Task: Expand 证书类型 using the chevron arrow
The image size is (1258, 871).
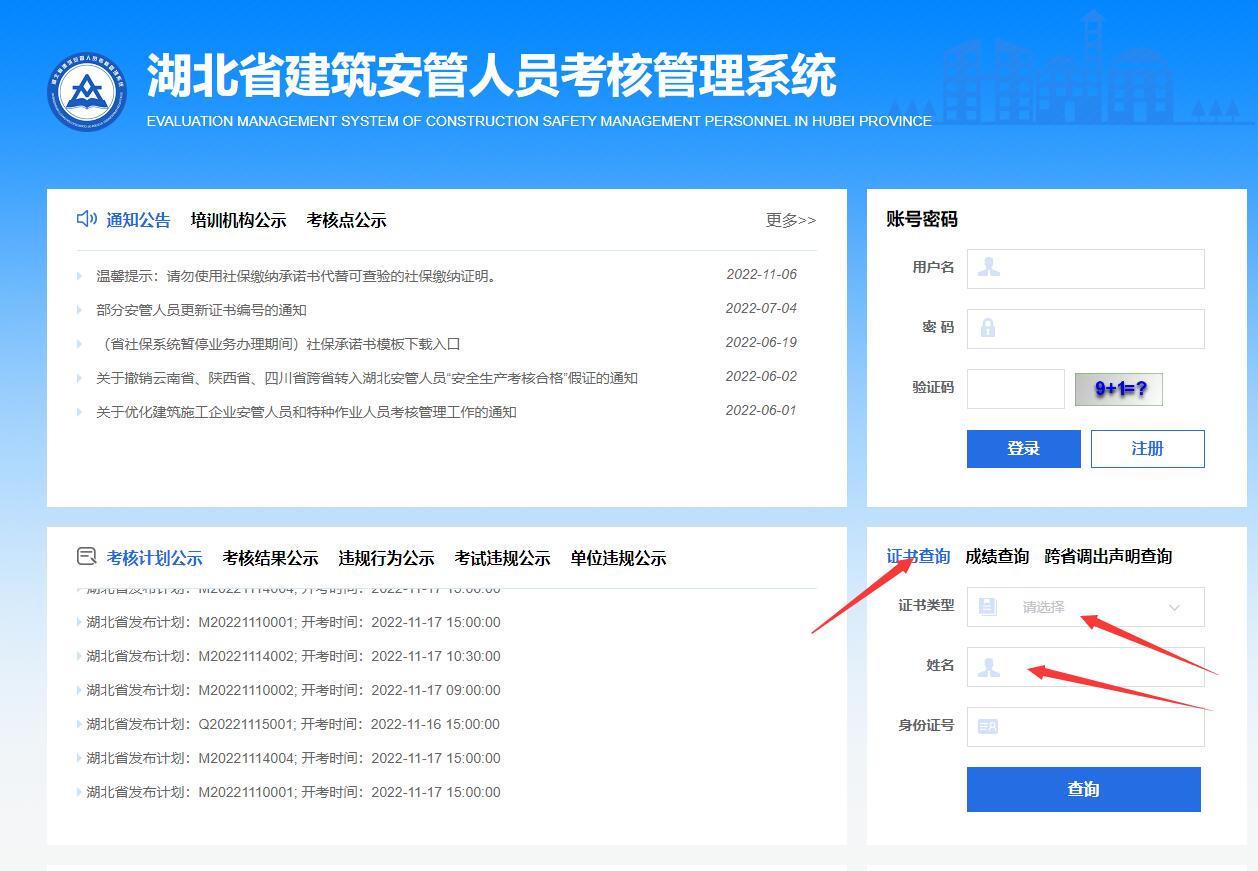Action: click(x=1174, y=607)
